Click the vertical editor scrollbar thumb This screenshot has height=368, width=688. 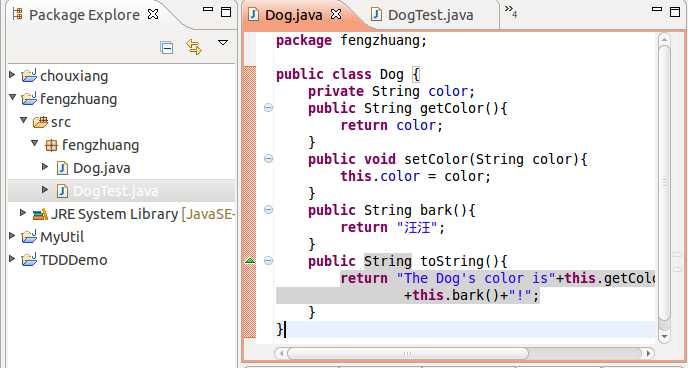pyautogui.click(x=664, y=182)
